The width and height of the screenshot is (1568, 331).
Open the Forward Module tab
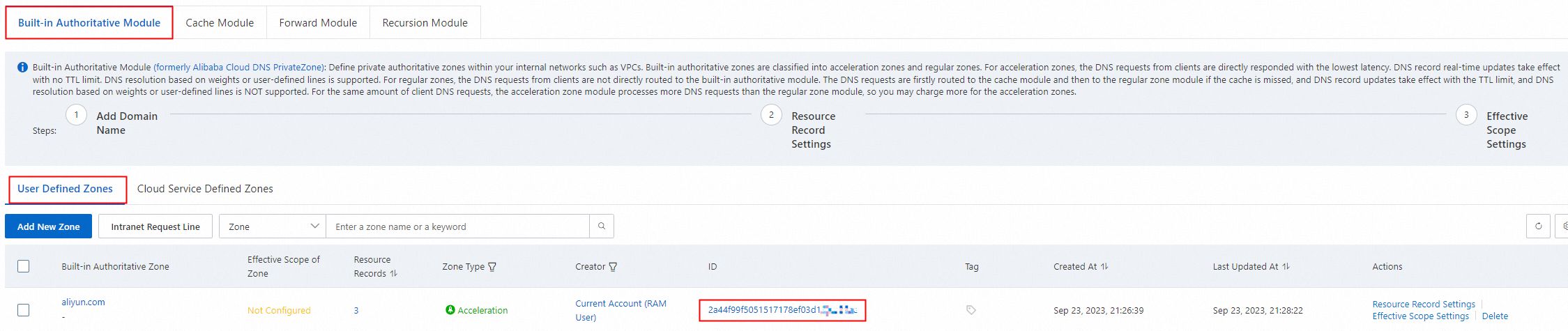click(318, 23)
